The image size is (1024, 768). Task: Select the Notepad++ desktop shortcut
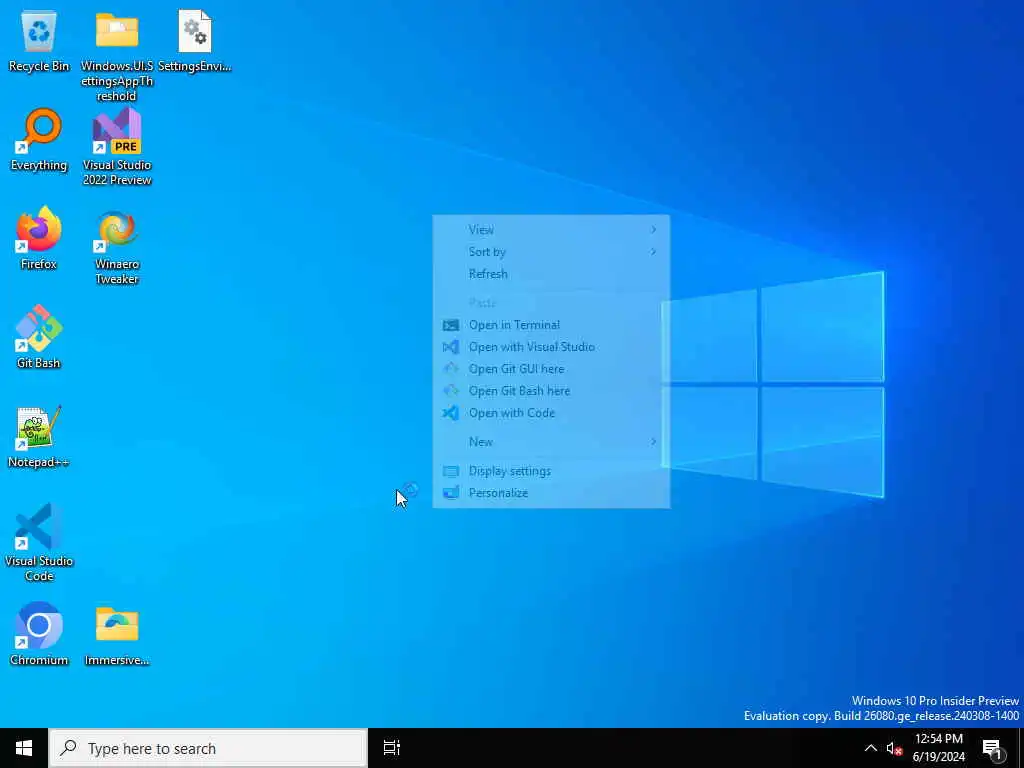pyautogui.click(x=39, y=437)
